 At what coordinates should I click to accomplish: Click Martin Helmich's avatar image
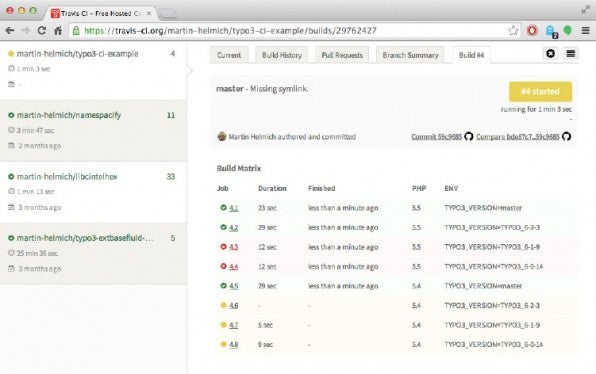(222, 136)
